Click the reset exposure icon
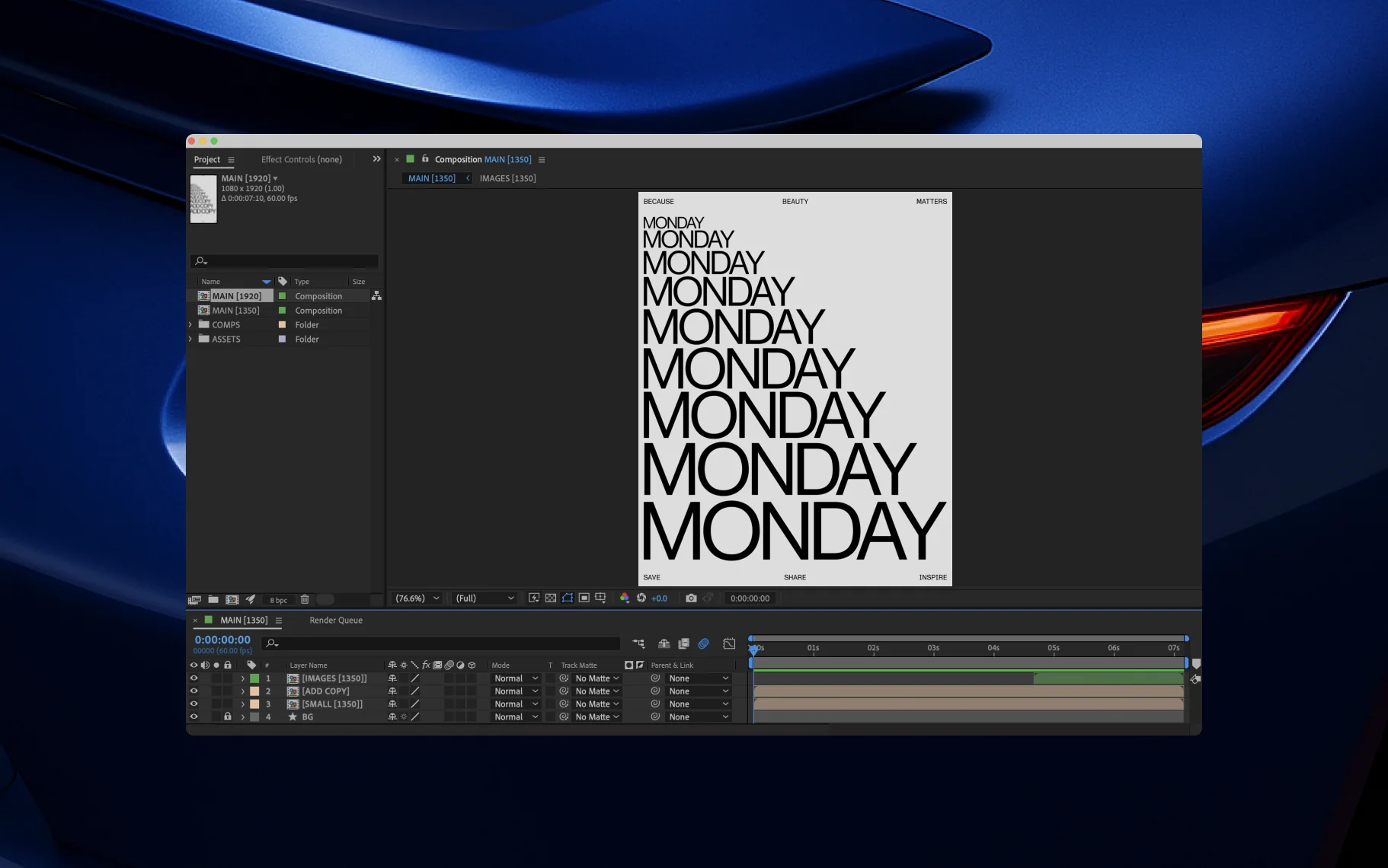Image resolution: width=1388 pixels, height=868 pixels. pyautogui.click(x=641, y=598)
